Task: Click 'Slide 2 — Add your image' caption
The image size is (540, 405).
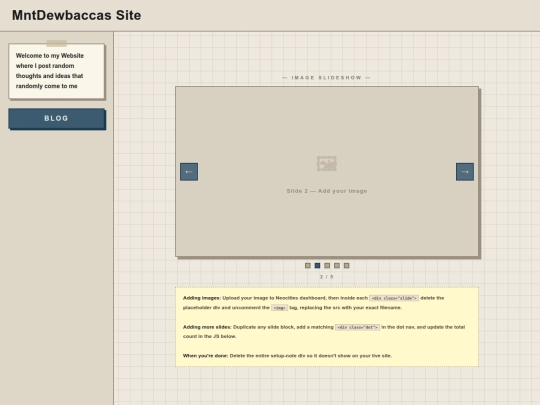Action: click(x=326, y=191)
